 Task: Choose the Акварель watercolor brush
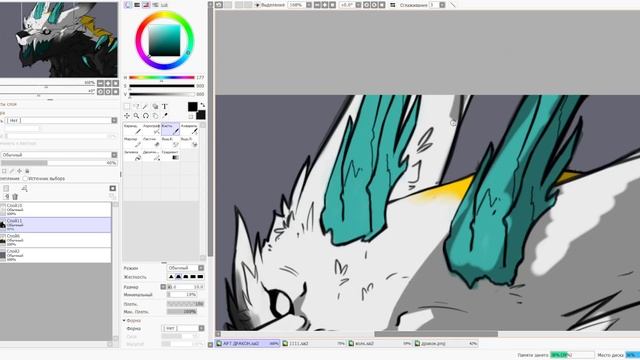click(189, 129)
